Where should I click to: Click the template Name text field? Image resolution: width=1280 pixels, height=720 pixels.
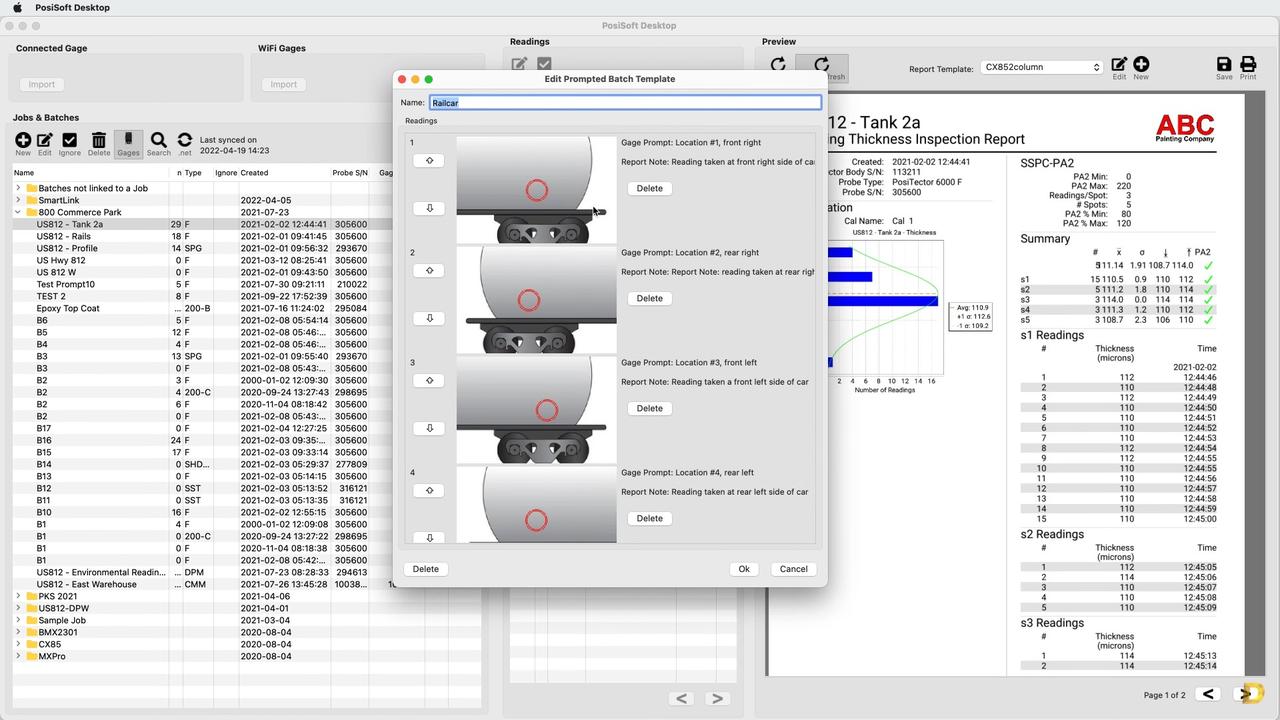tap(625, 102)
